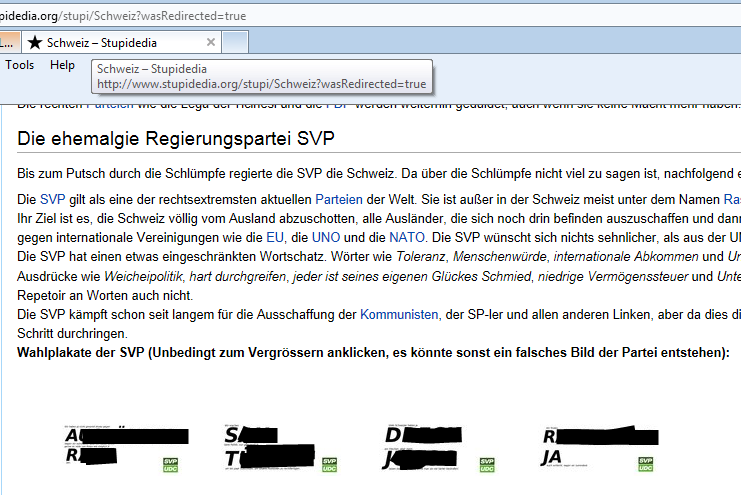Follow the Parteien link after 'aktuellen'
This screenshot has width=741, height=495.
[339, 200]
